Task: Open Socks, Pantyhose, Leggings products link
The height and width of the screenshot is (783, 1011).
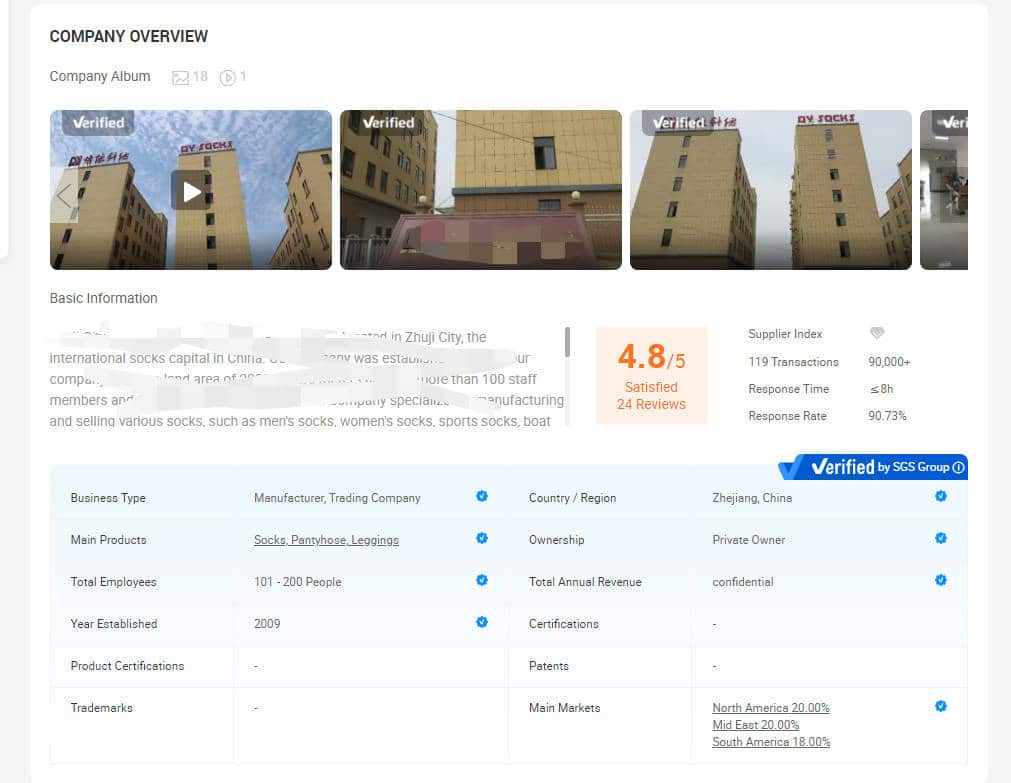Action: pyautogui.click(x=326, y=540)
